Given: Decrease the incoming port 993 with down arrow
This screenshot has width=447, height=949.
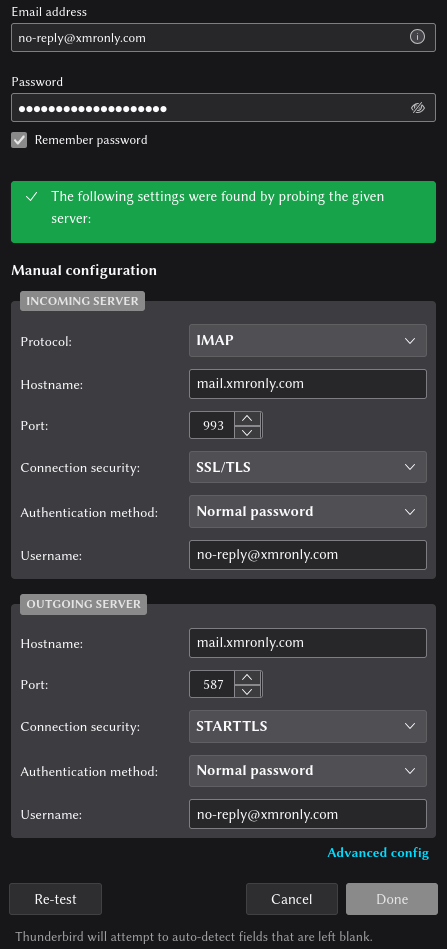Looking at the screenshot, I should (x=247, y=432).
